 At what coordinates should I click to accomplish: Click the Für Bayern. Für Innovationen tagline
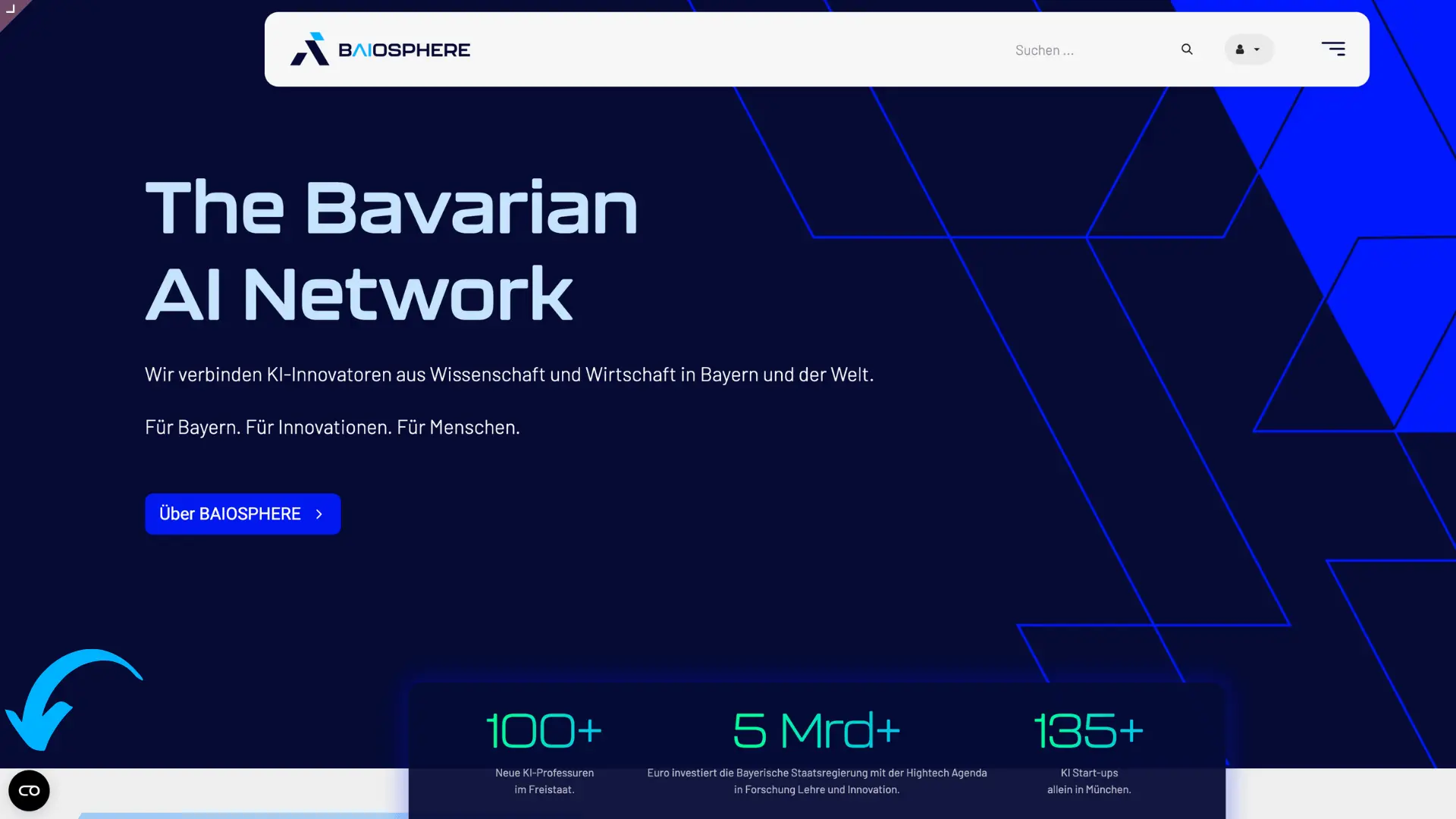pos(332,427)
